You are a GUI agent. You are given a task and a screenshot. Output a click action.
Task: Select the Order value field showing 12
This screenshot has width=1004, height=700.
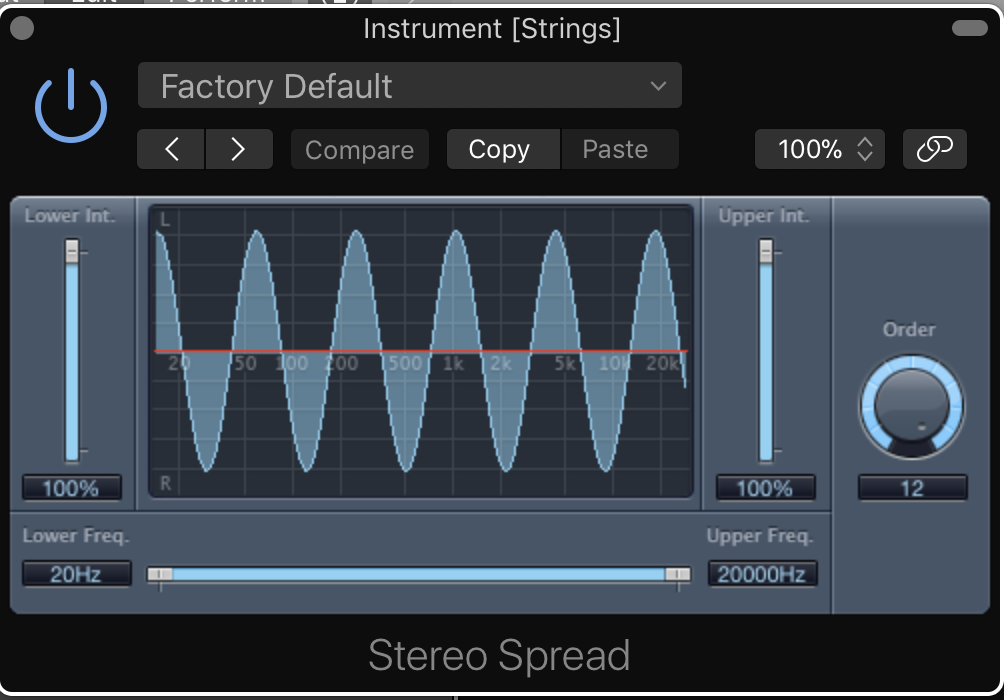click(911, 489)
